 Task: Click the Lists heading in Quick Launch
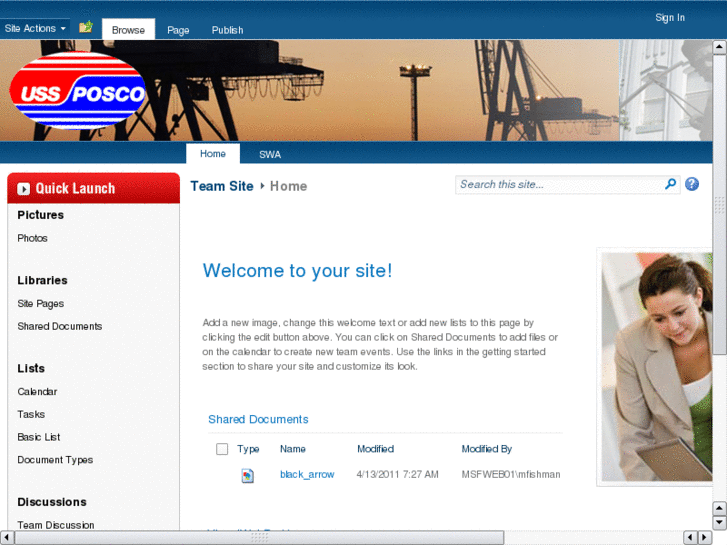[31, 368]
